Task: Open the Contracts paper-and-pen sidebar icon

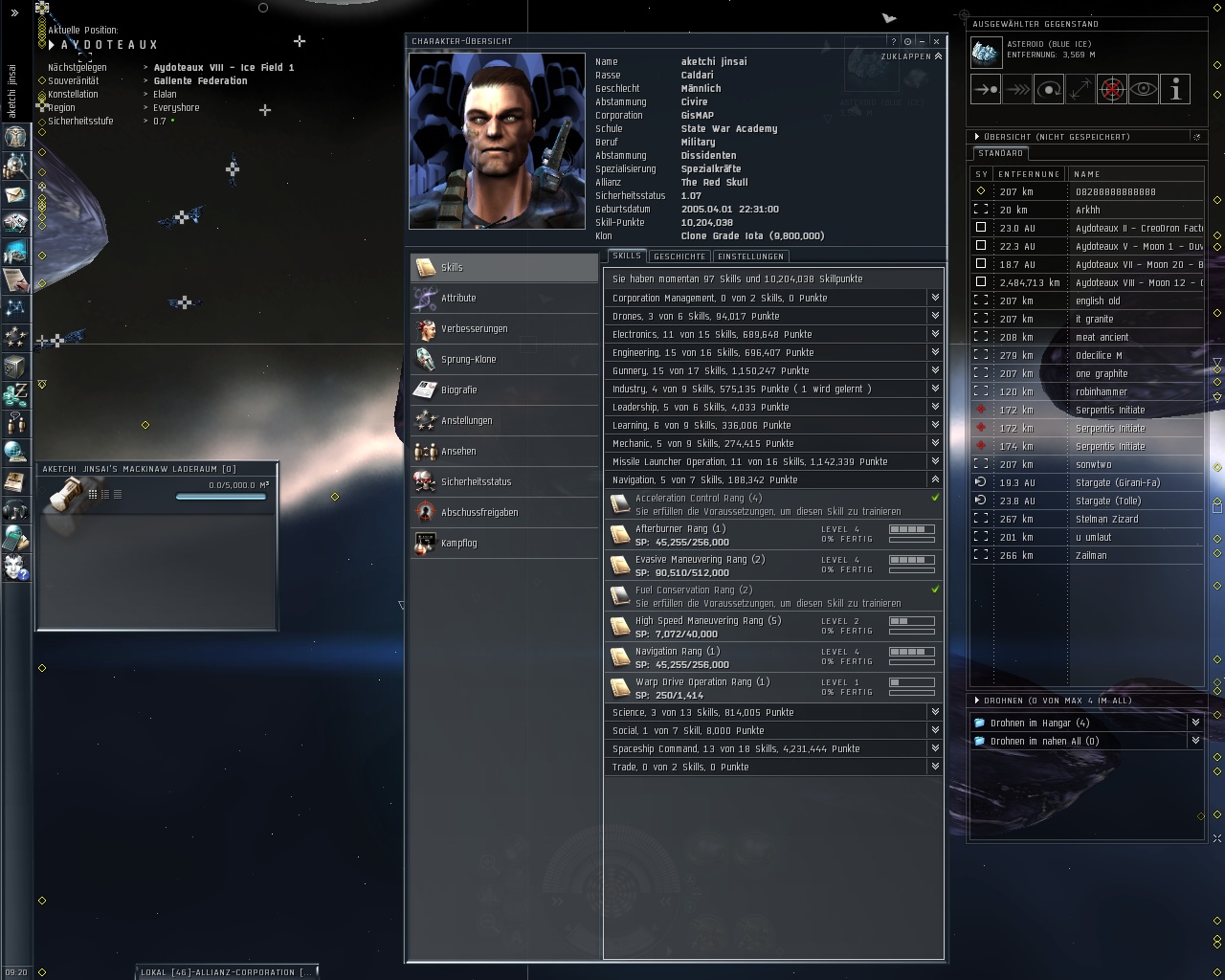Action: coord(15,280)
